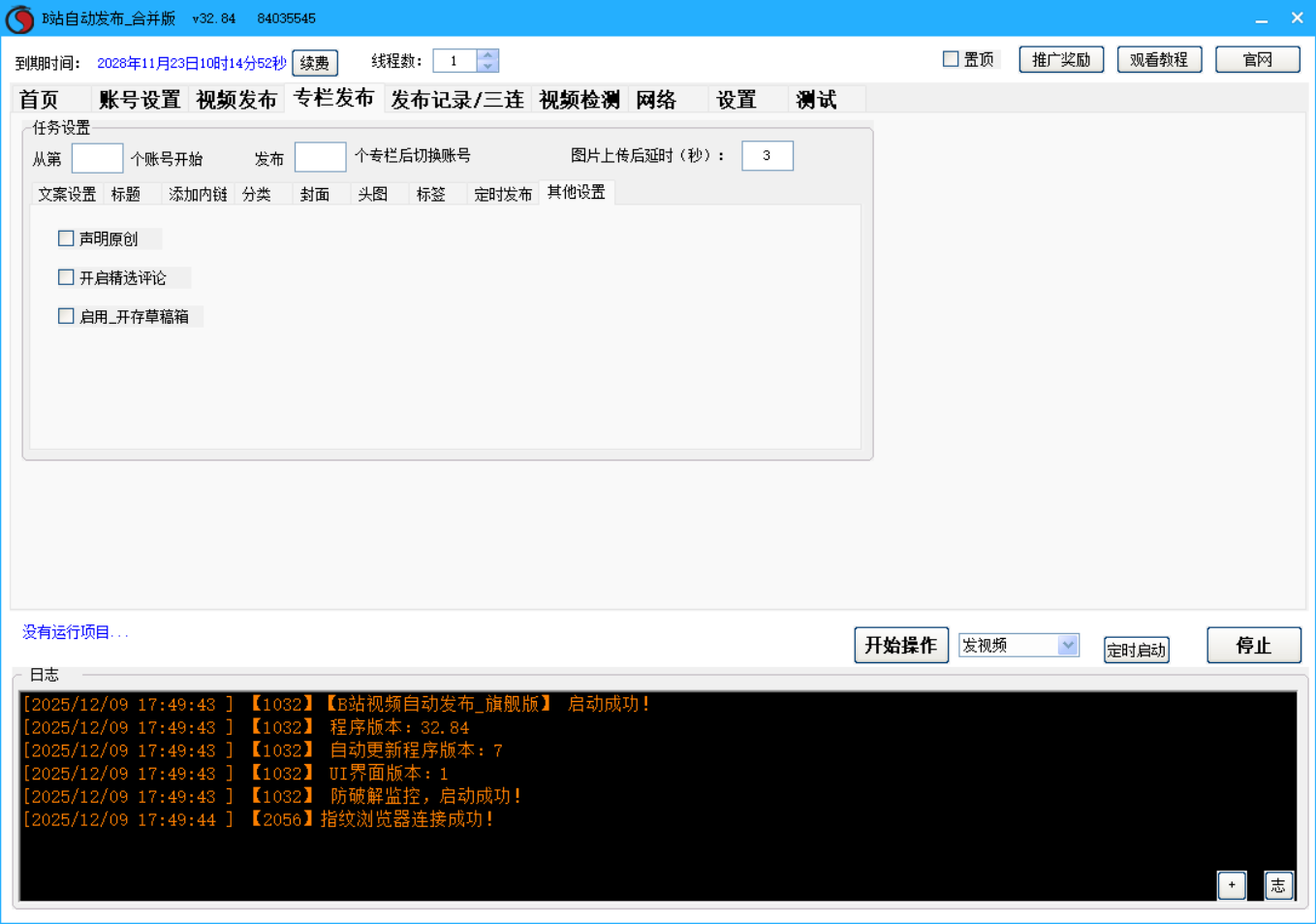Enable 开启精选评论 option
Screen dimensions: 1316x924
click(67, 277)
